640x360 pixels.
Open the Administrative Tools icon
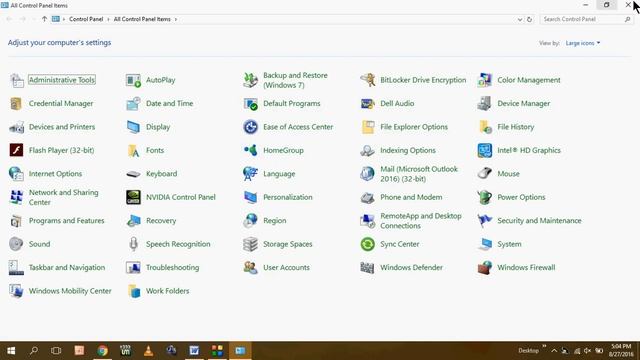(16, 80)
